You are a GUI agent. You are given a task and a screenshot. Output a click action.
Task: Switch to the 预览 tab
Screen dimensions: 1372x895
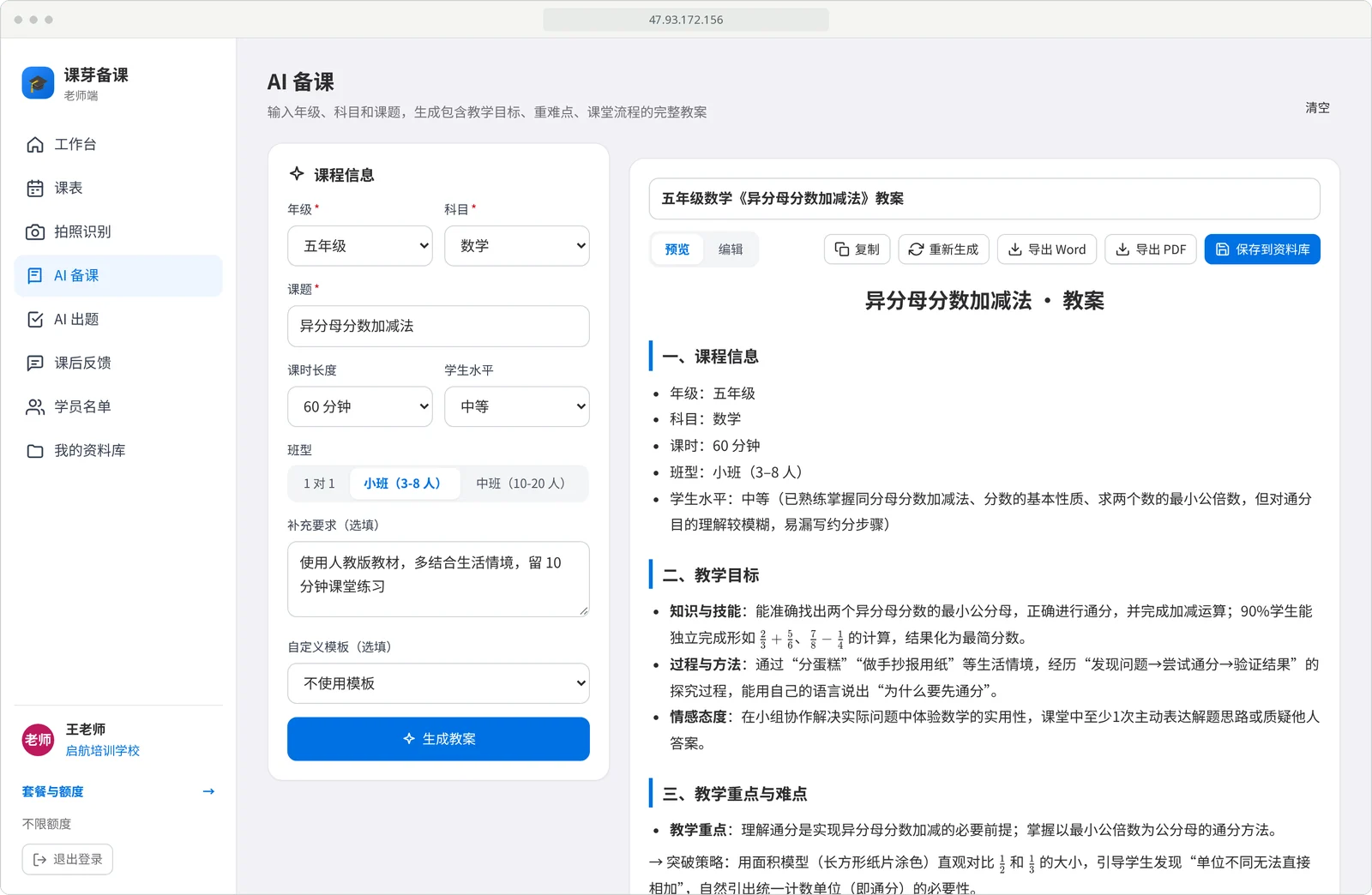point(677,249)
